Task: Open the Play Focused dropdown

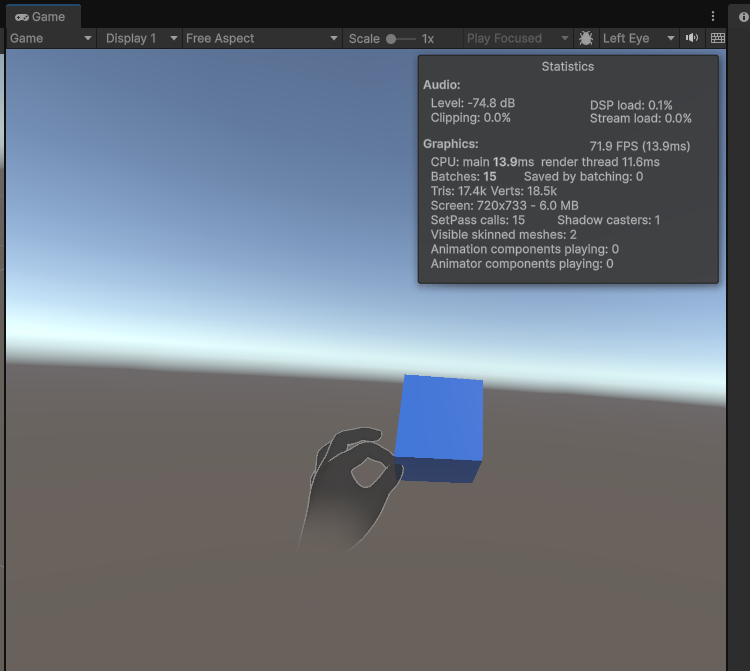Action: [518, 38]
